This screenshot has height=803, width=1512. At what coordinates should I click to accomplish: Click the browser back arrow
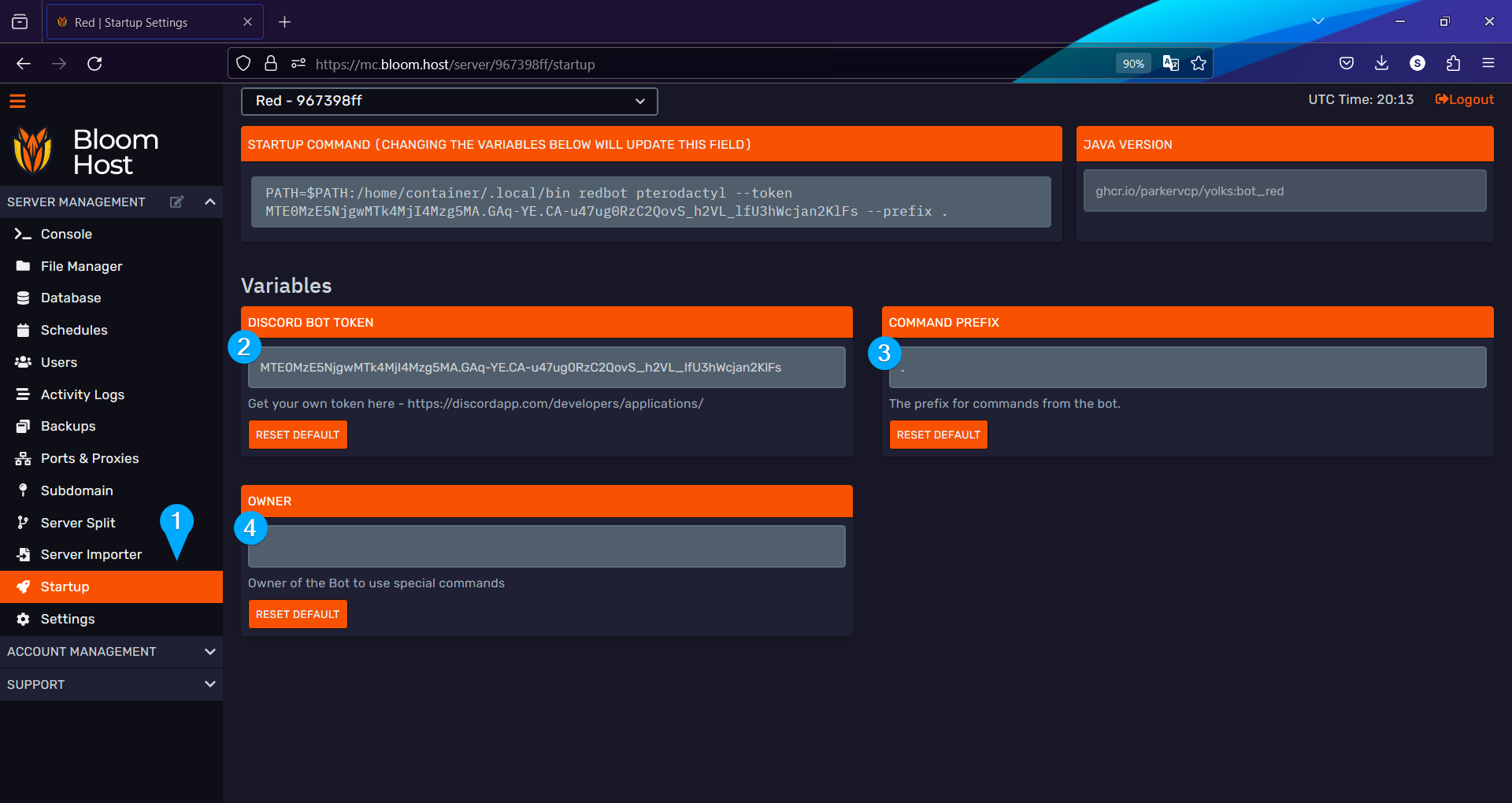[24, 64]
